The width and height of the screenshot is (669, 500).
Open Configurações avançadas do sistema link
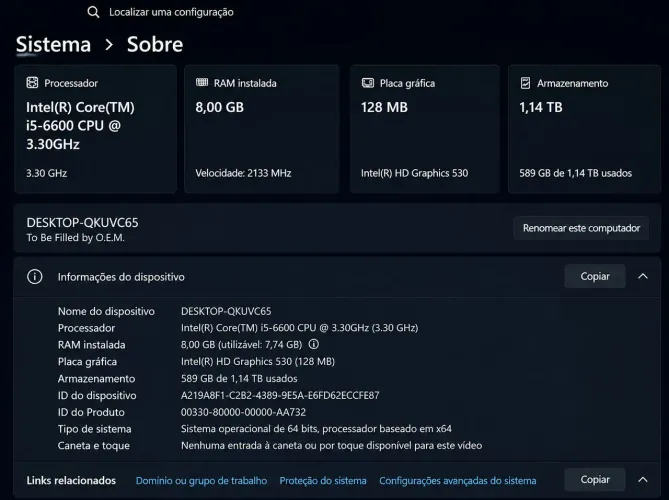(458, 481)
